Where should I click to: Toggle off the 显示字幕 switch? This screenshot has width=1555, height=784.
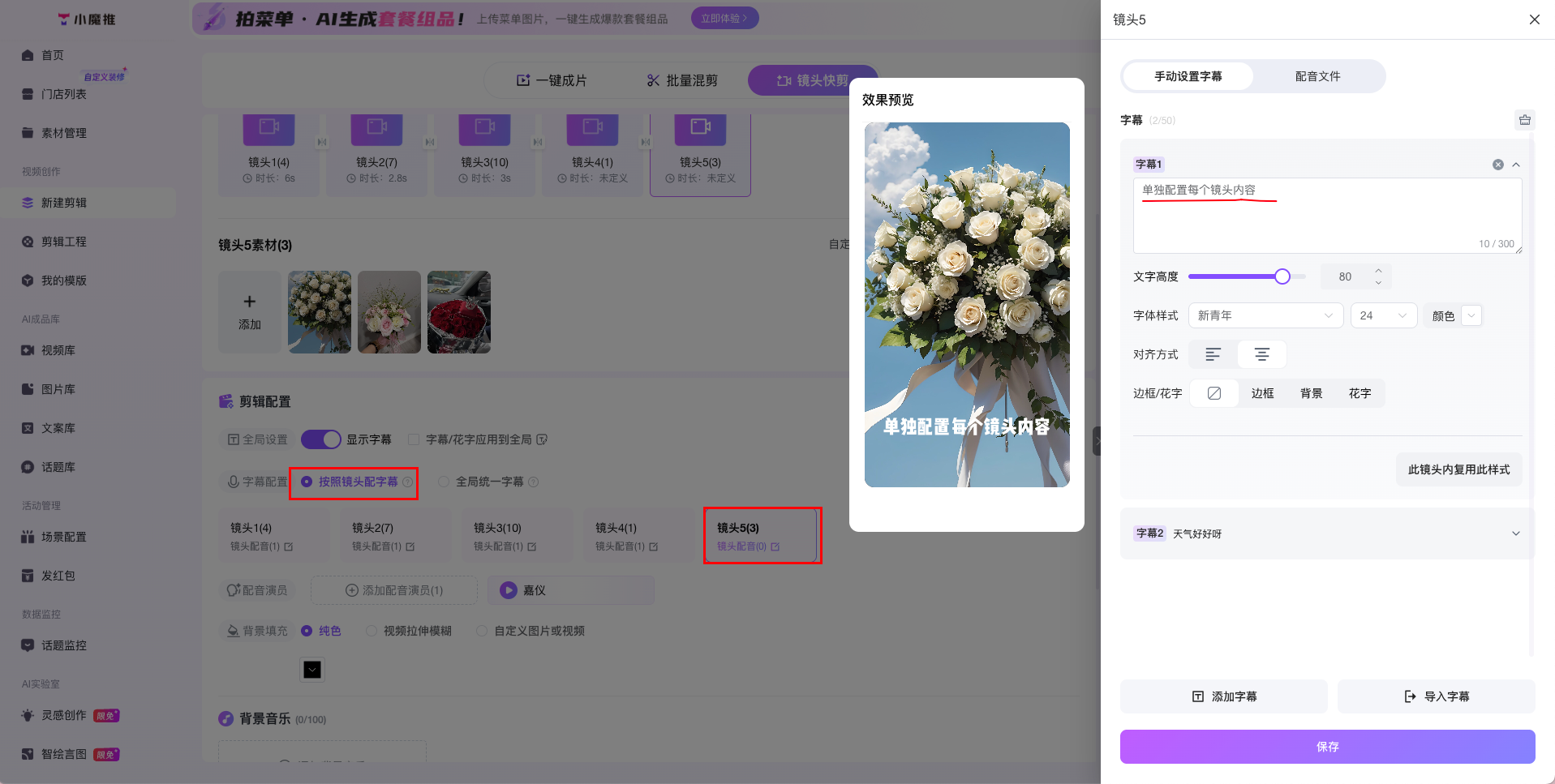[321, 439]
